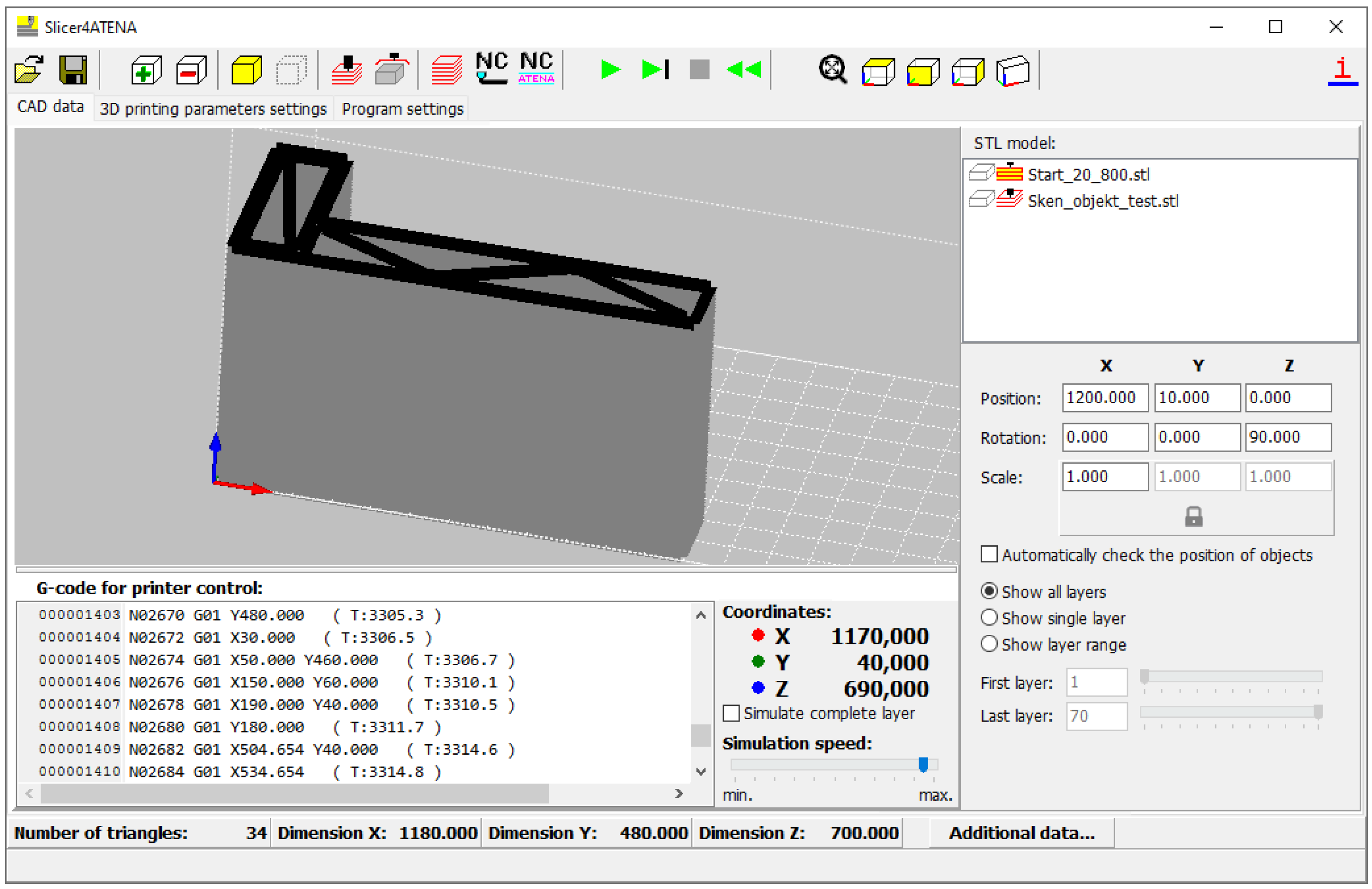1372x889 pixels.
Task: Enable automatic object position check
Action: [x=989, y=555]
